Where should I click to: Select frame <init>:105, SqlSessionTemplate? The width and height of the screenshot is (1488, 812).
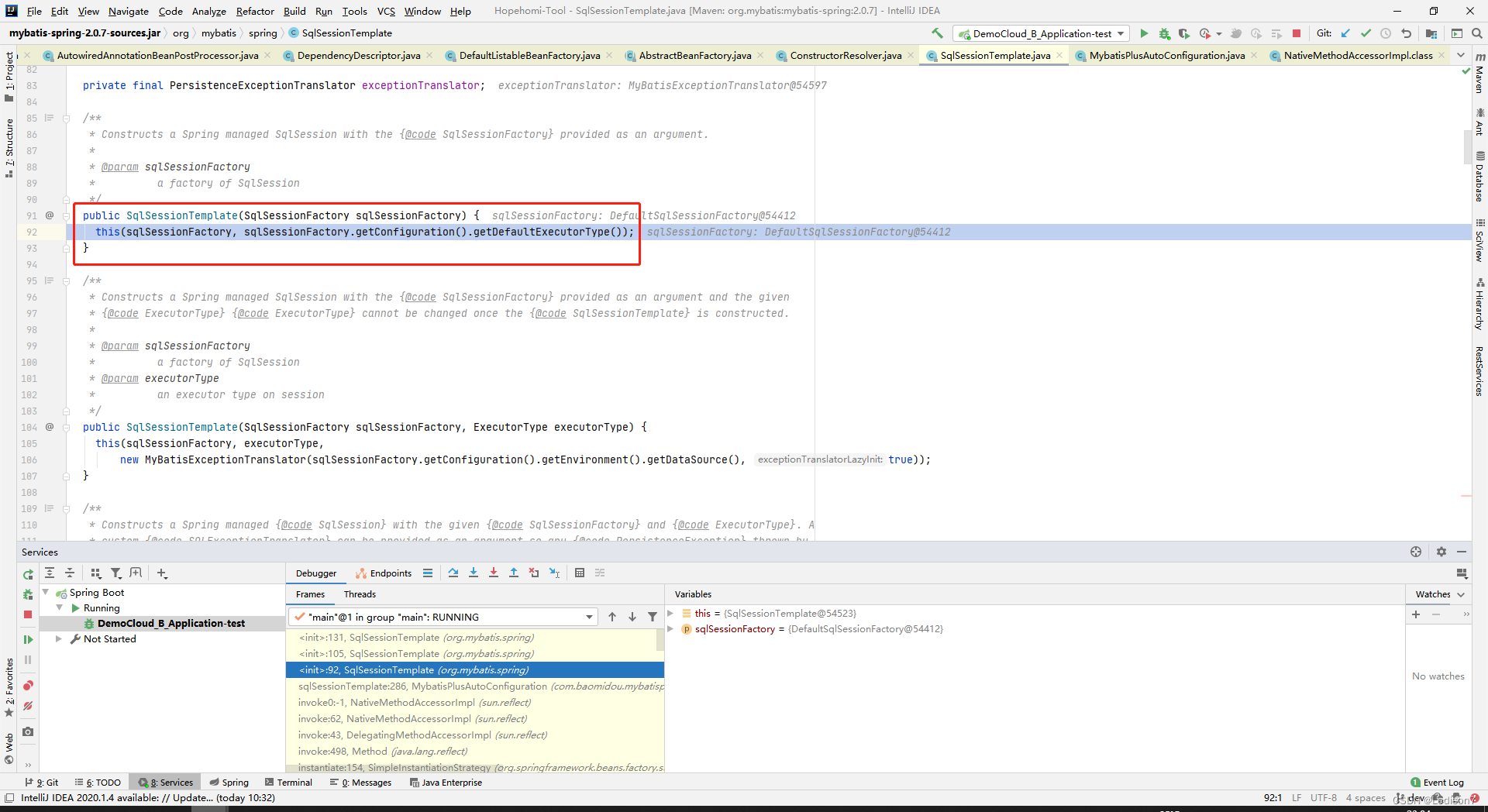(x=475, y=653)
